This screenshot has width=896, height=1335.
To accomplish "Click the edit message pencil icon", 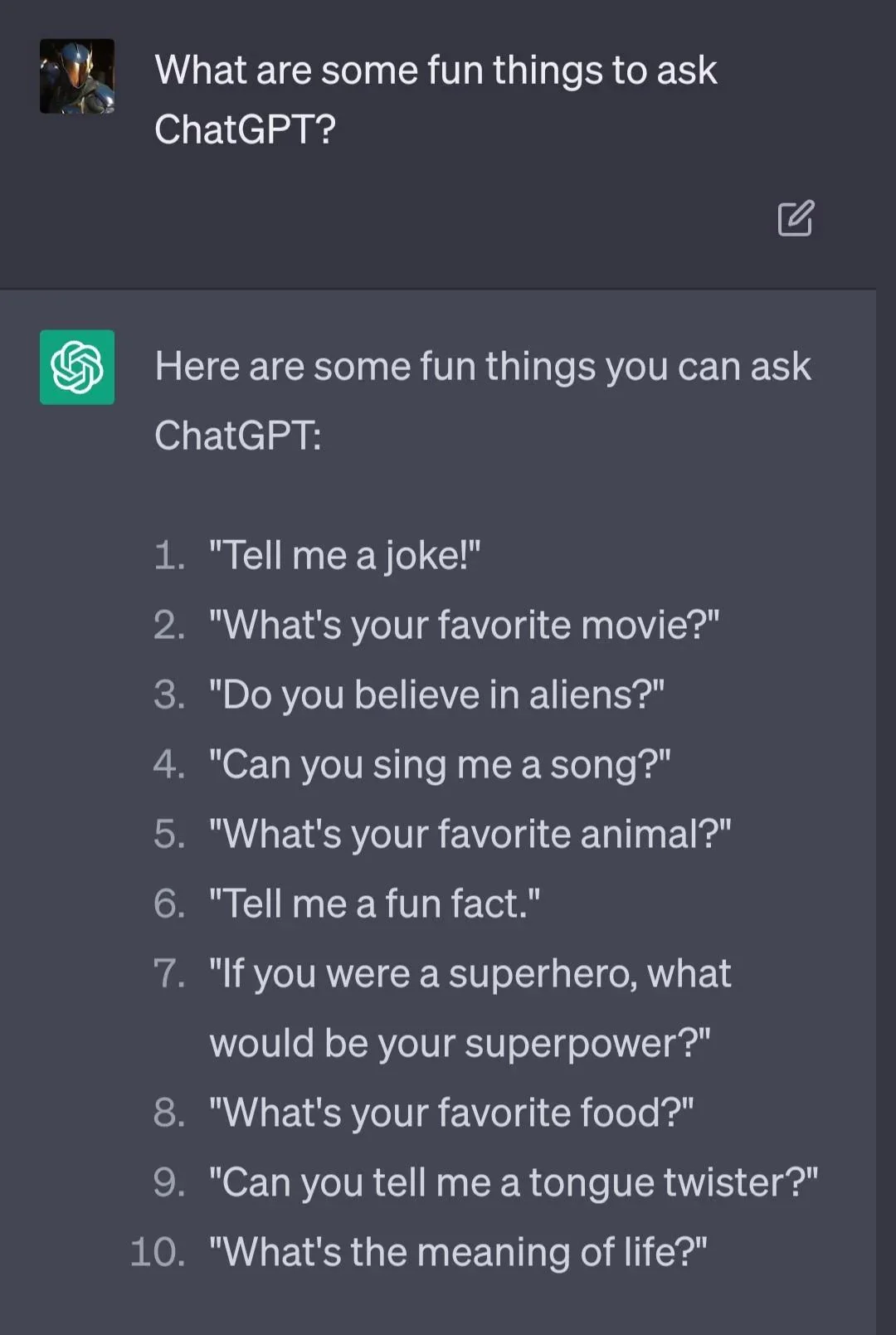I will 796,218.
